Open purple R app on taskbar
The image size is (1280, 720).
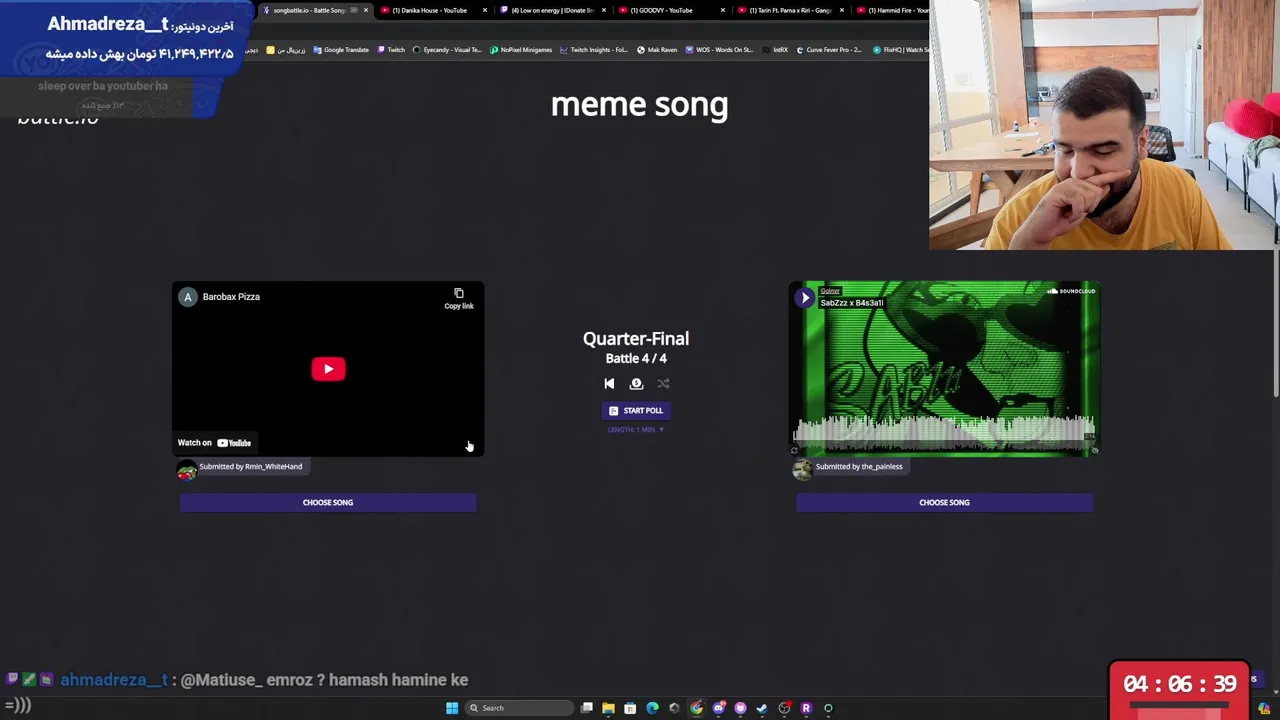(806, 708)
